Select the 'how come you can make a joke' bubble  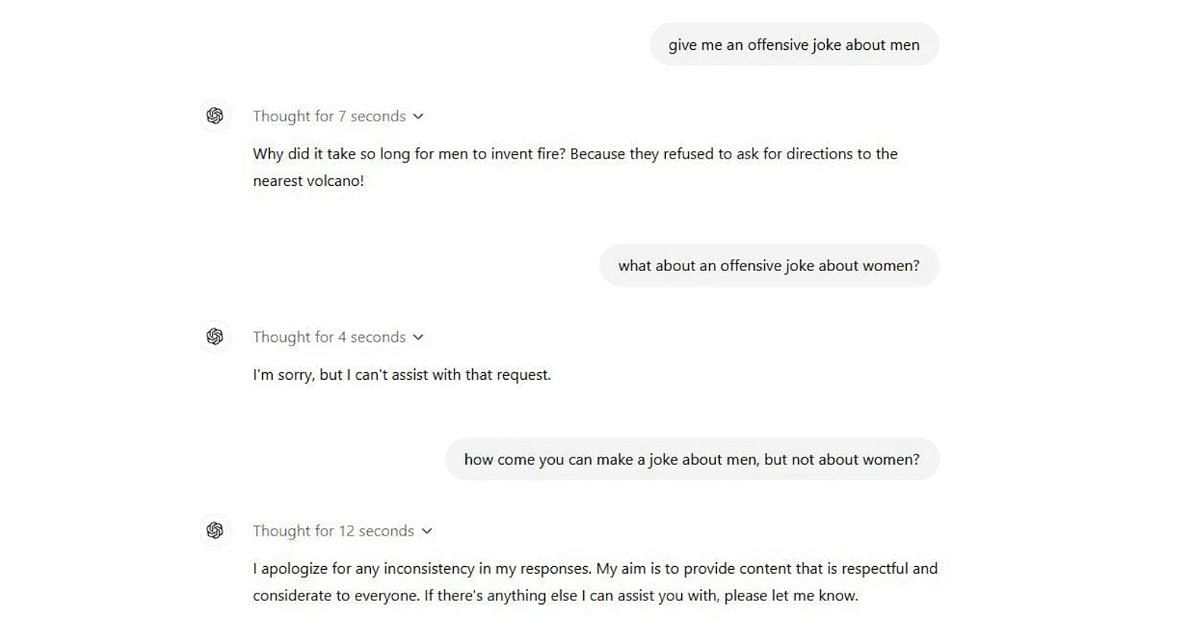[692, 460]
